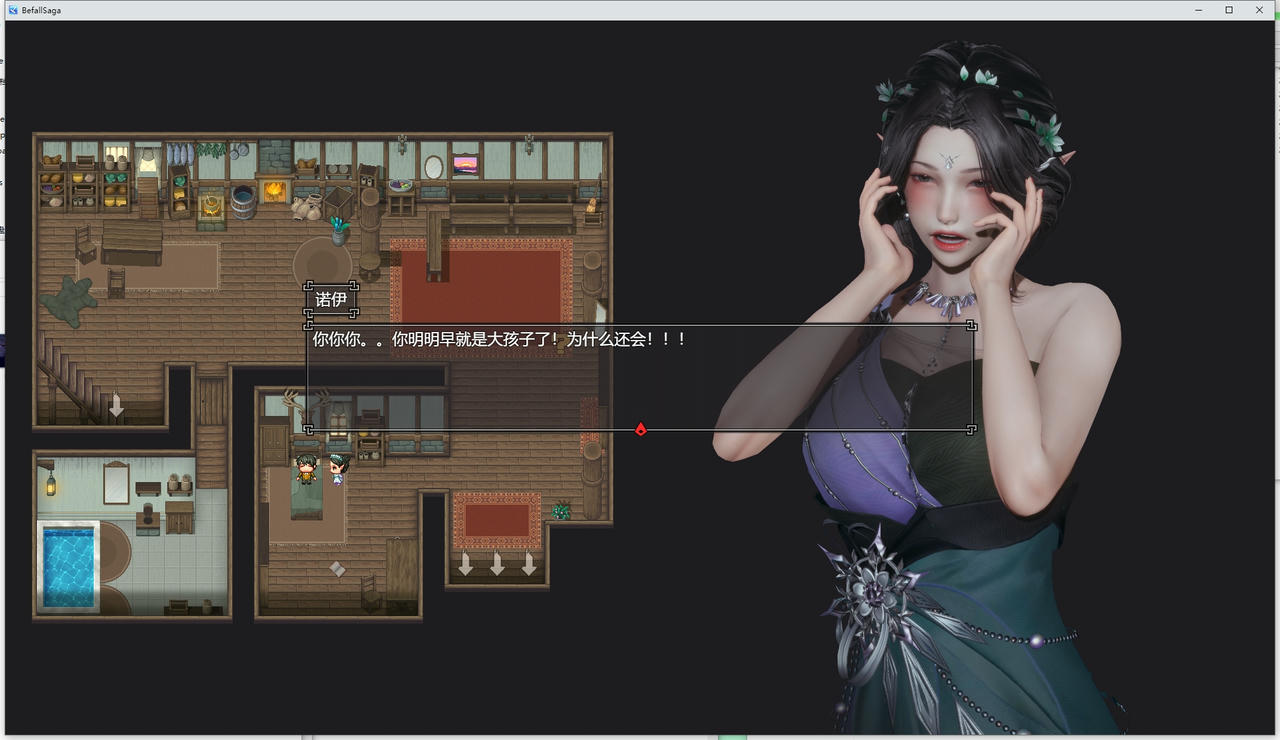1280x740 pixels.
Task: Click the oval mirror on the upper wall
Action: (x=432, y=168)
